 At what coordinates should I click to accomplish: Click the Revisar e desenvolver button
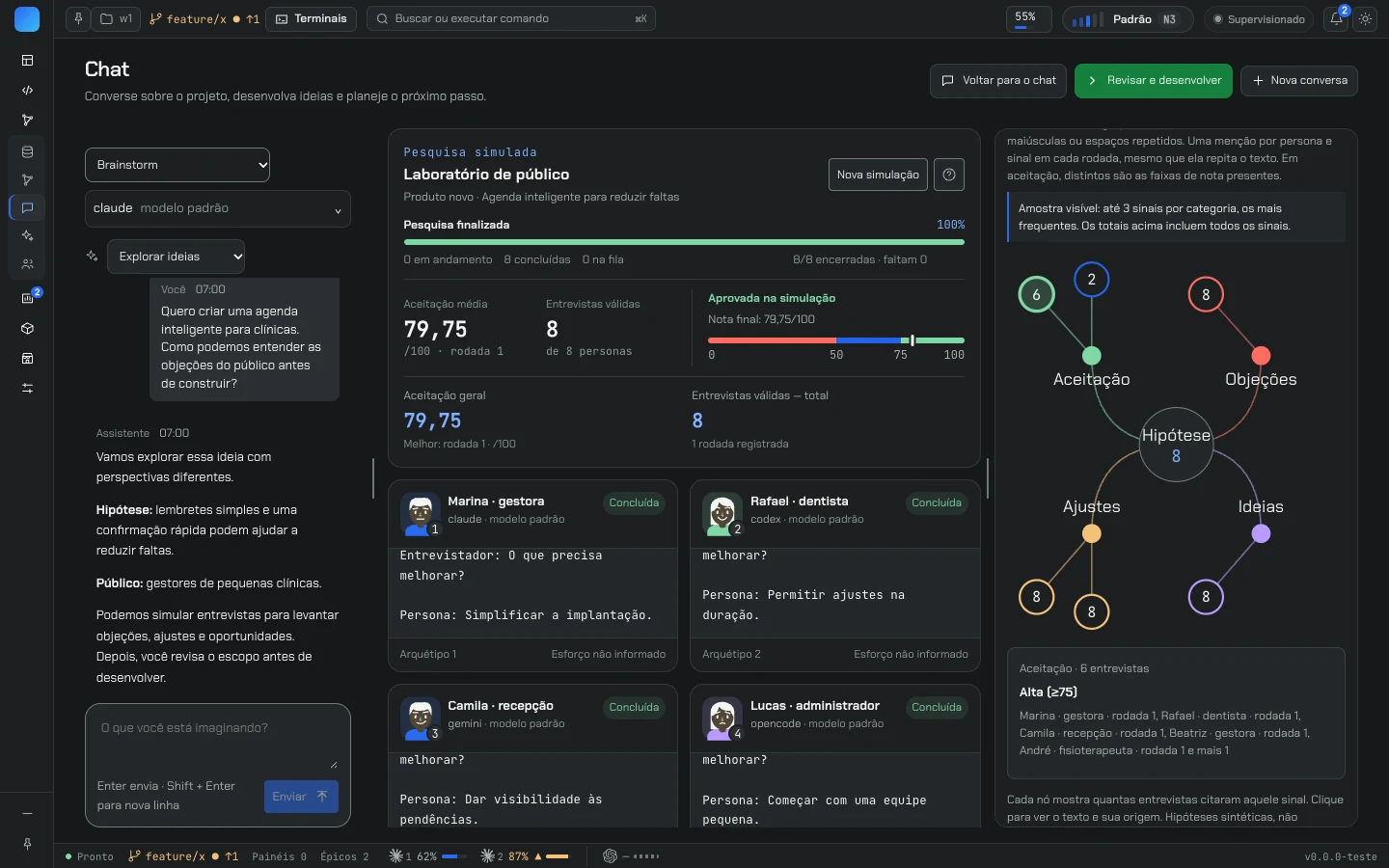[x=1154, y=81]
